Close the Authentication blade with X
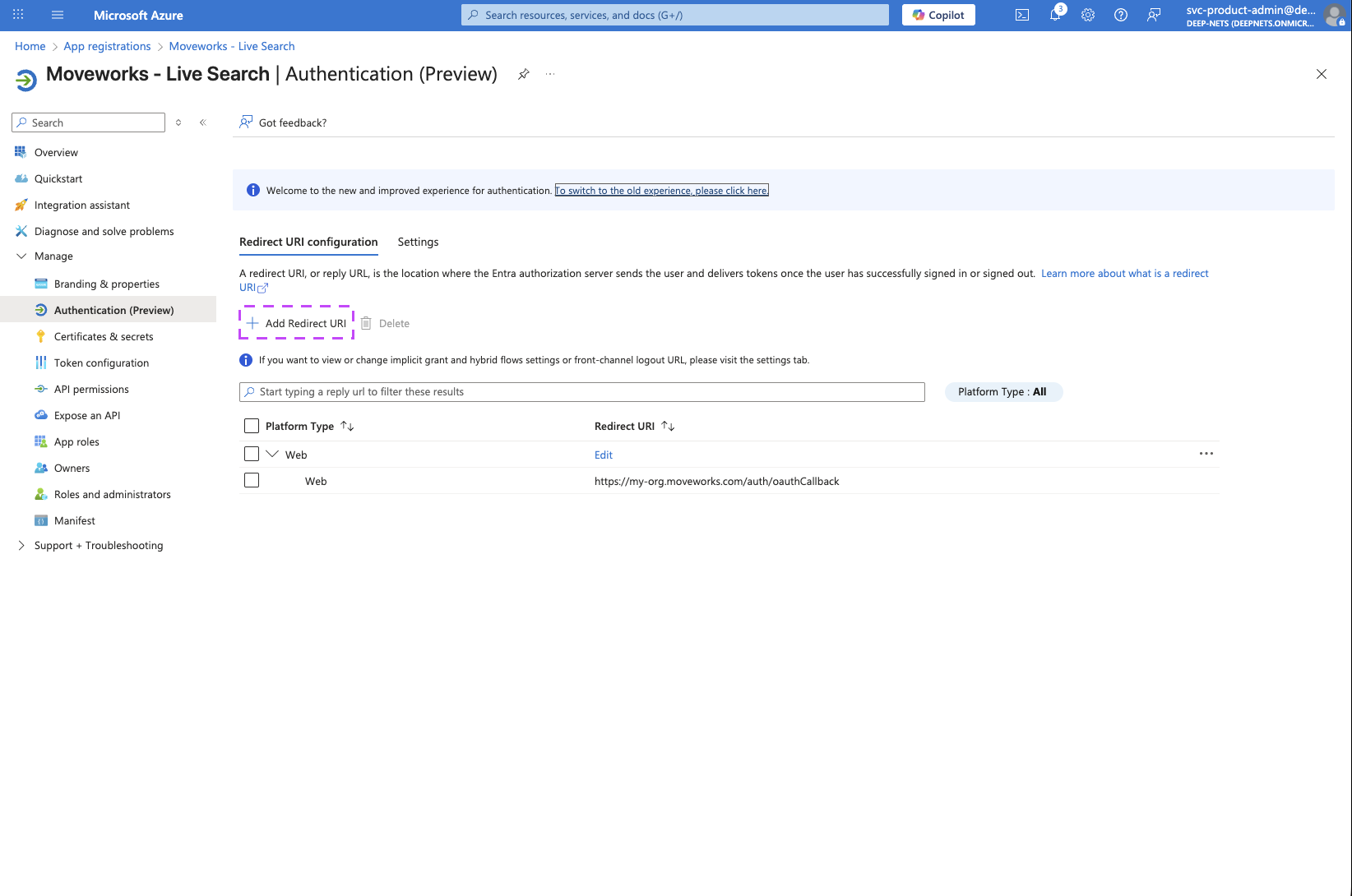 (x=1322, y=74)
